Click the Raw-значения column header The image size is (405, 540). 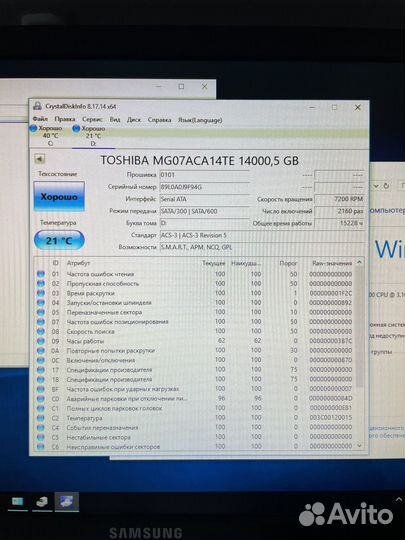click(x=332, y=263)
